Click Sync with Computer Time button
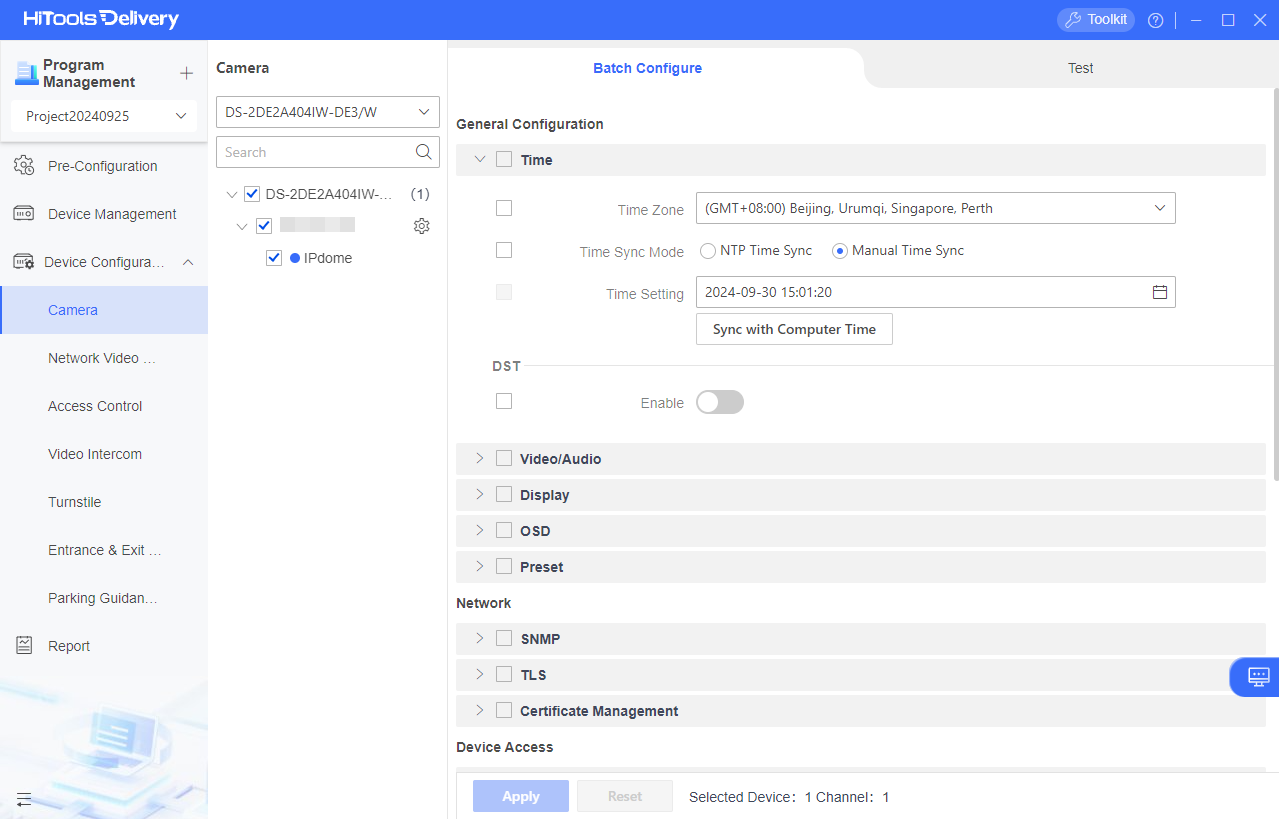 794,329
